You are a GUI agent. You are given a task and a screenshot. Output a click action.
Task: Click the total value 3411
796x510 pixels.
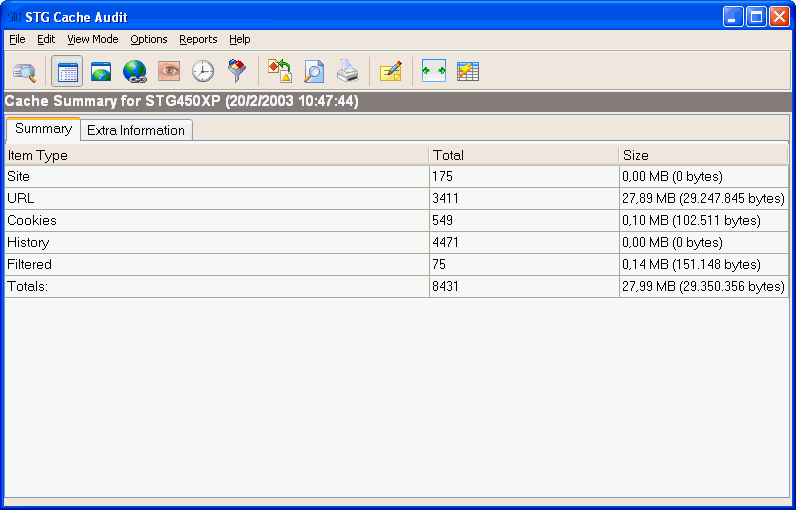point(445,198)
